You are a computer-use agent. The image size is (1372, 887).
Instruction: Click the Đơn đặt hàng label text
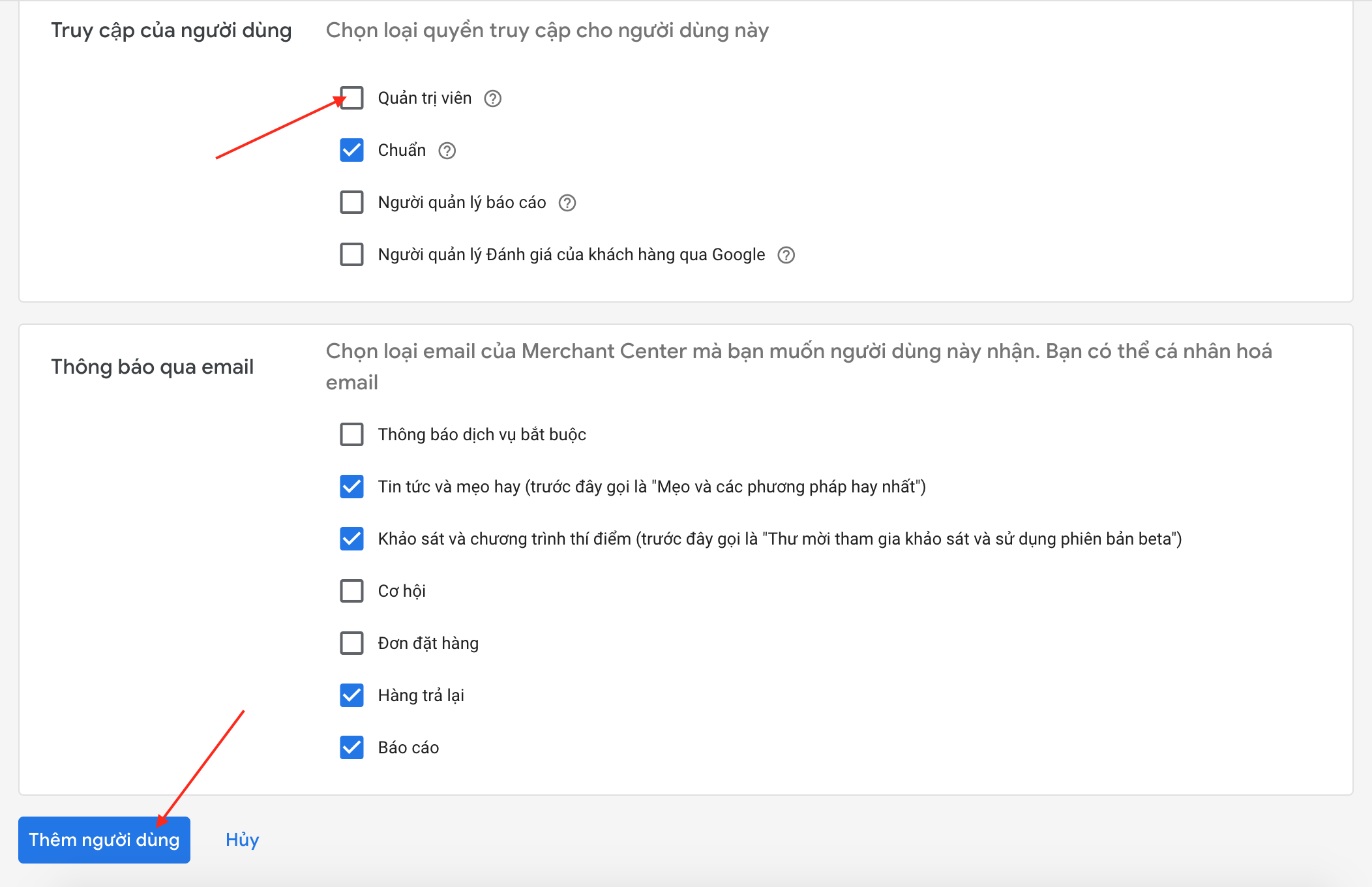[428, 644]
